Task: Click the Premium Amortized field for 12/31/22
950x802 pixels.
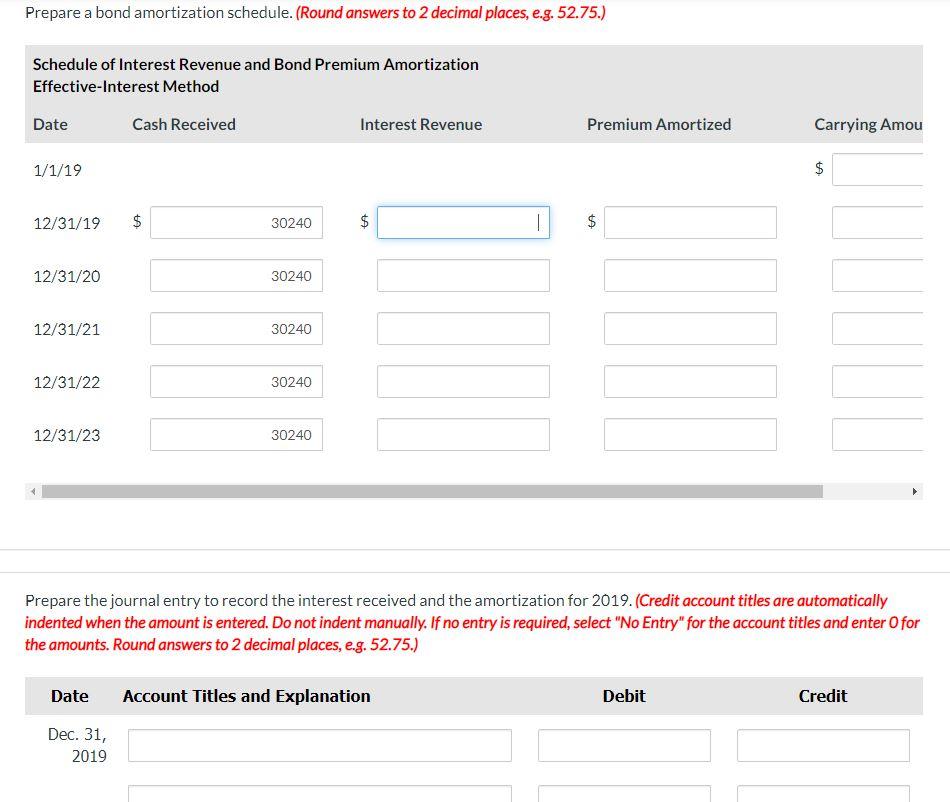Action: (690, 381)
